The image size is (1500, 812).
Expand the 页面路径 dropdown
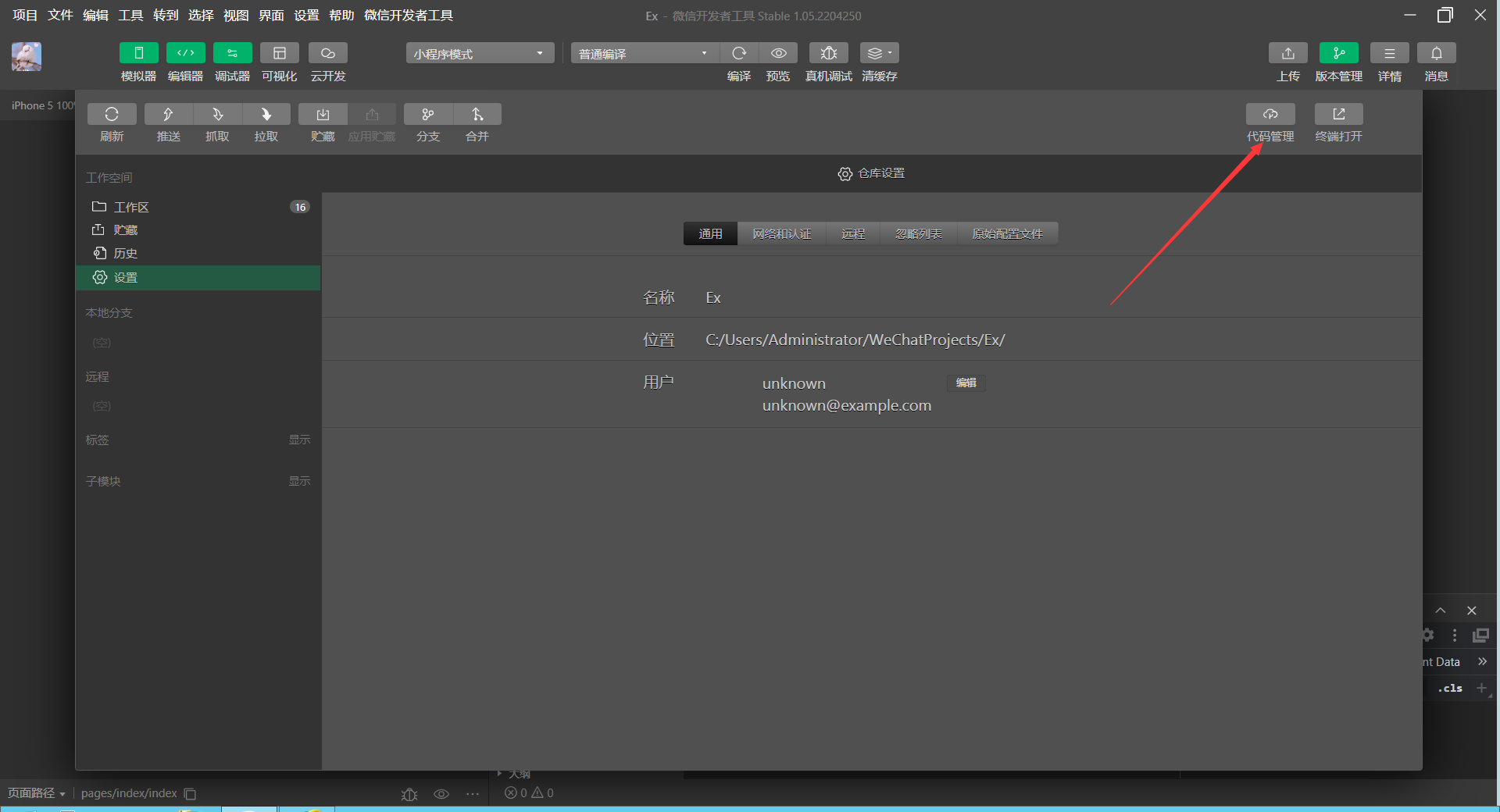[37, 793]
